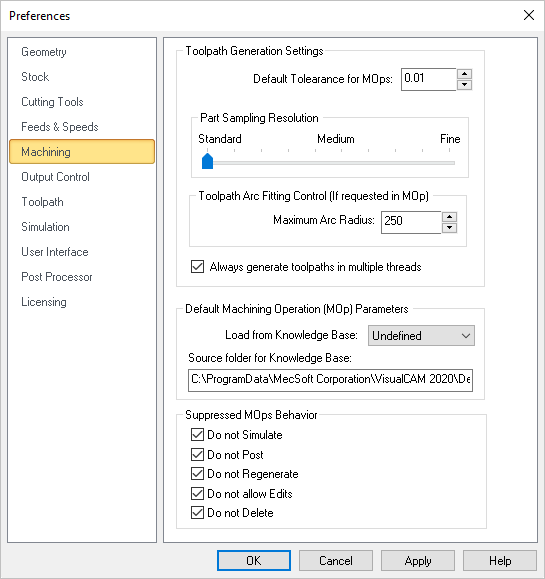Increase Maximum Arc Radius with up arrow

pyautogui.click(x=449, y=217)
